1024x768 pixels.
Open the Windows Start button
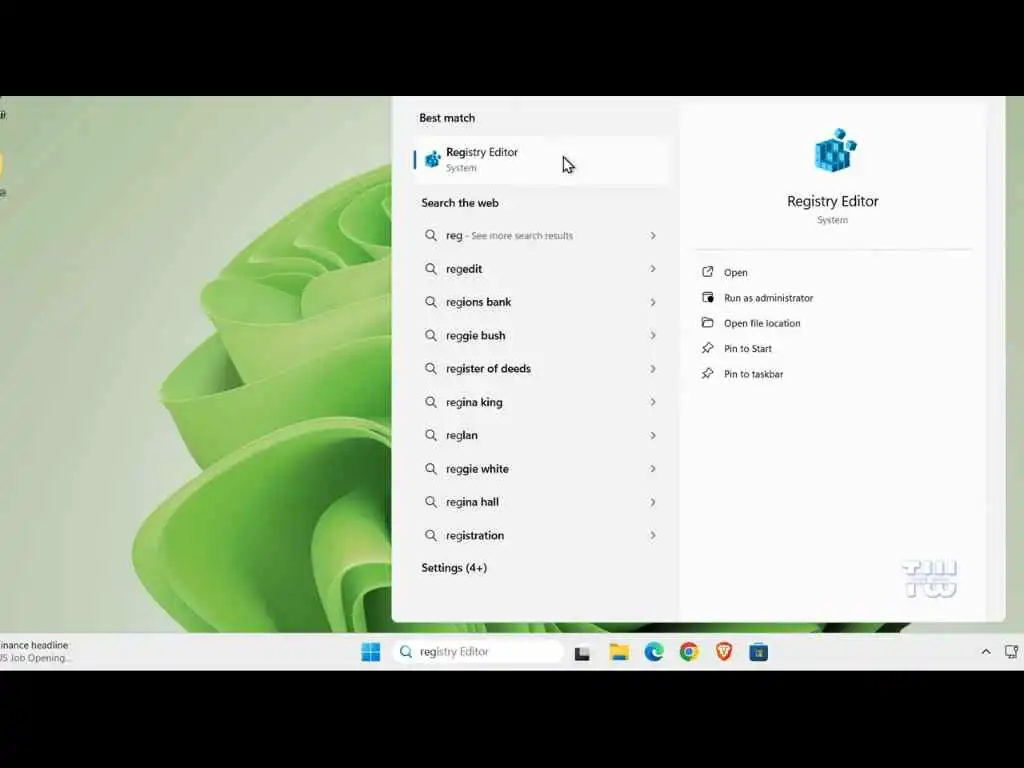(x=371, y=652)
